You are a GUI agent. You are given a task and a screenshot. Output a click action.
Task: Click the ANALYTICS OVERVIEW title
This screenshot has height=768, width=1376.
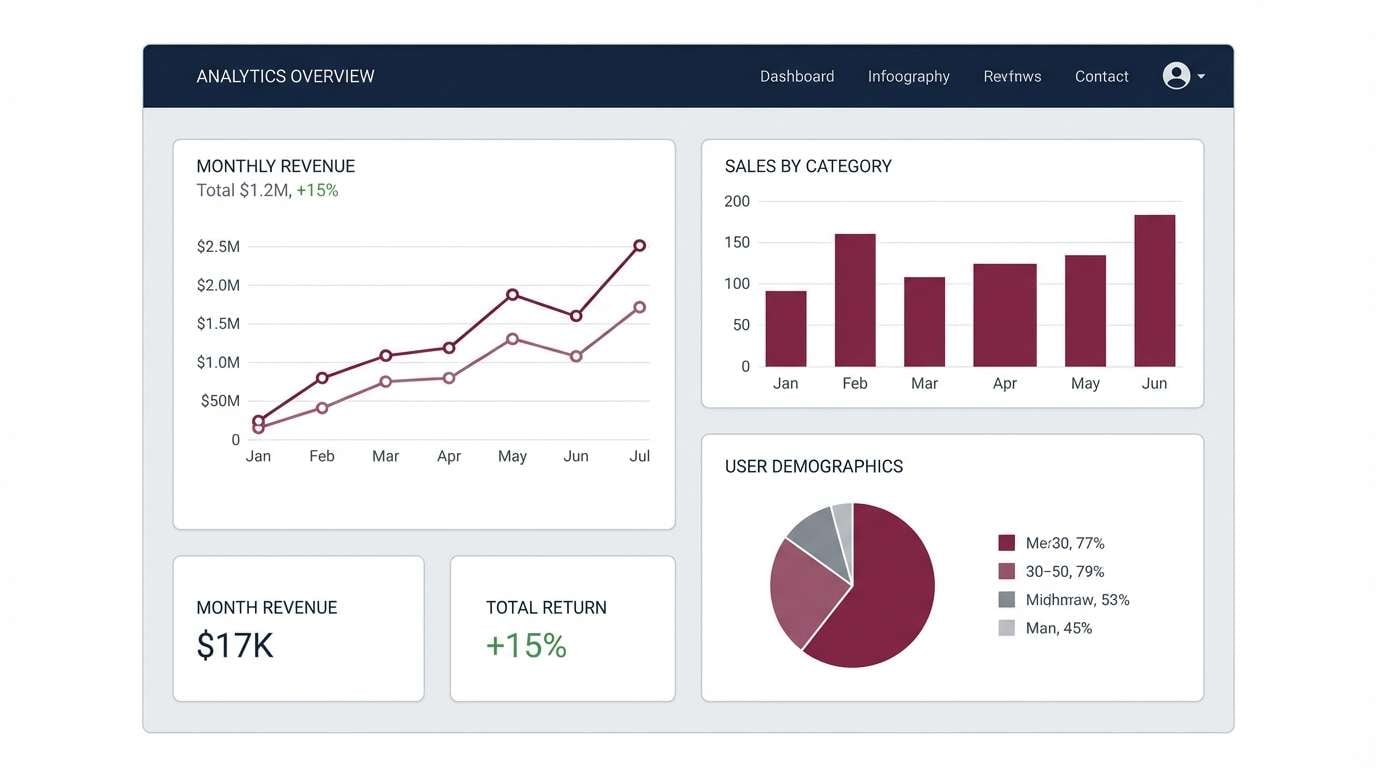[x=284, y=76]
